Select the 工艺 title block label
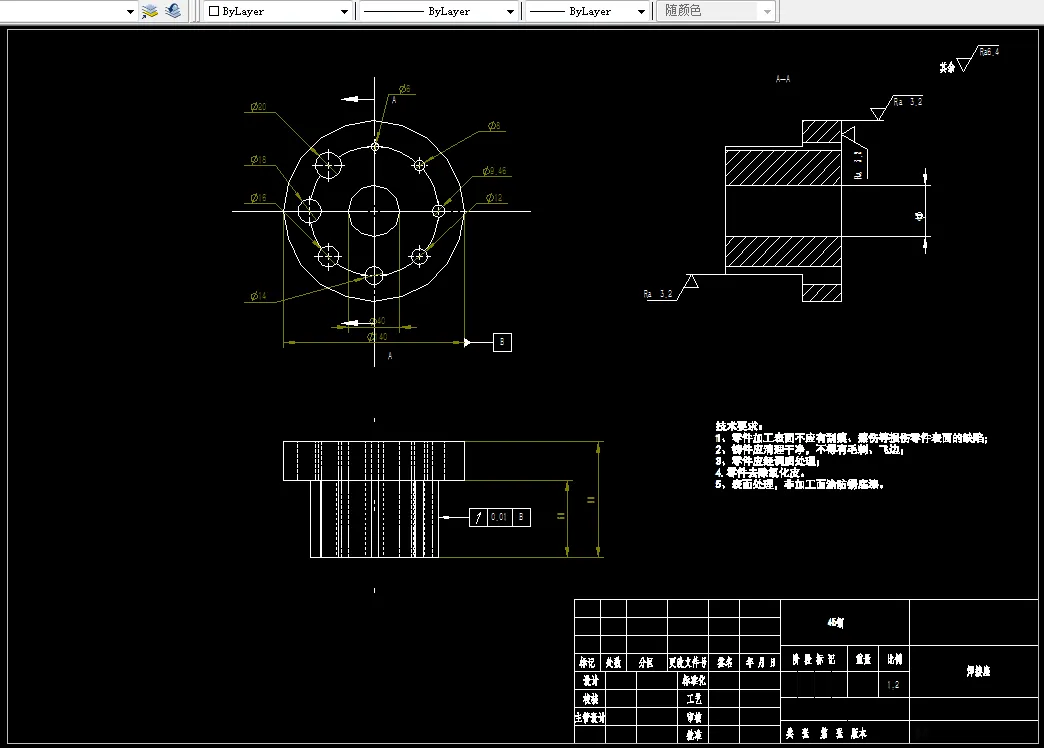 (x=694, y=699)
